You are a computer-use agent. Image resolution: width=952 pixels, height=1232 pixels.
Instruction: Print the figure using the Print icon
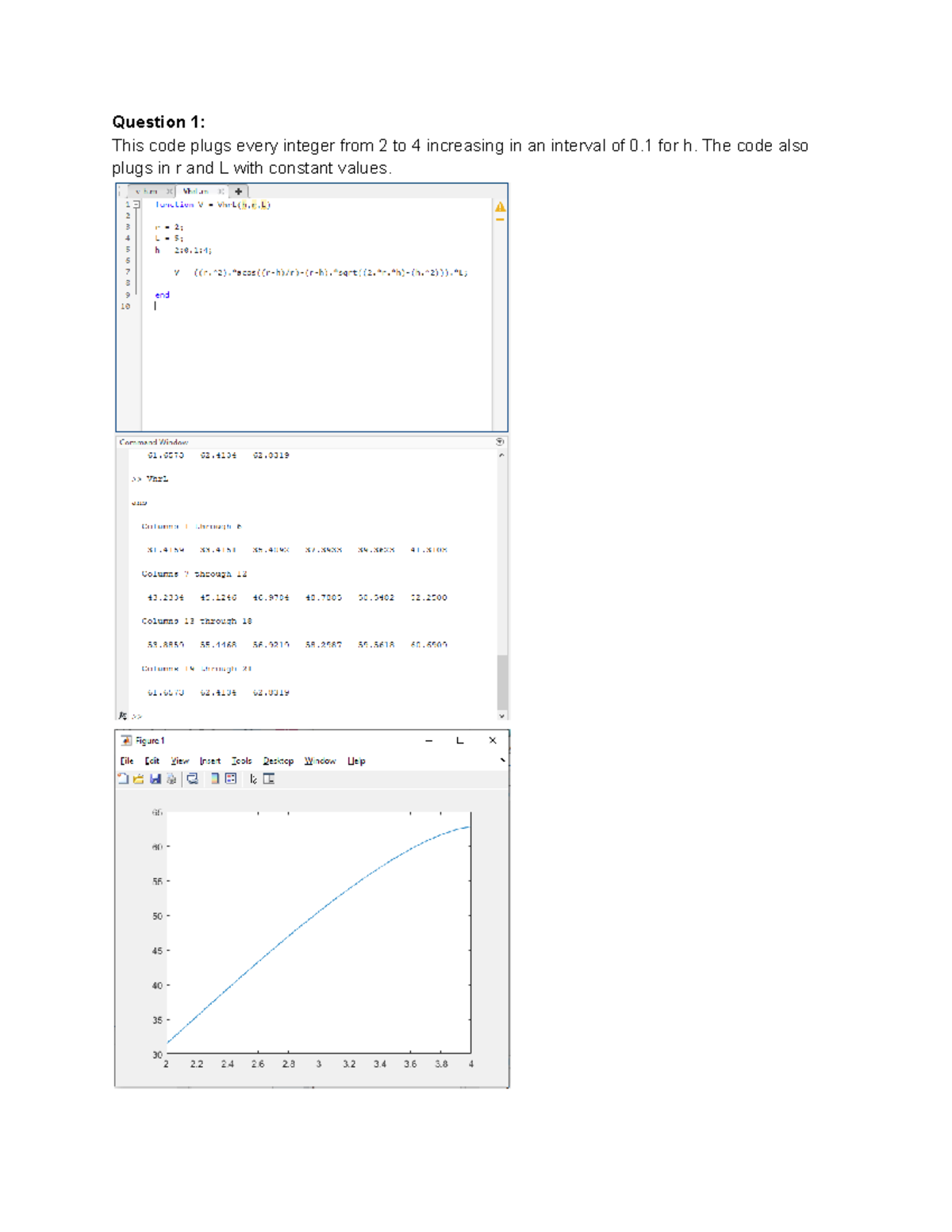click(x=171, y=779)
